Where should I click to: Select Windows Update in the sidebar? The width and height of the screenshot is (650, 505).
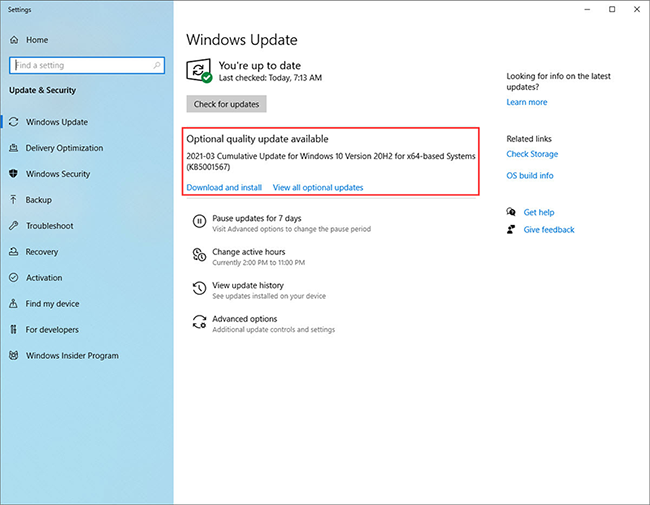tap(57, 122)
